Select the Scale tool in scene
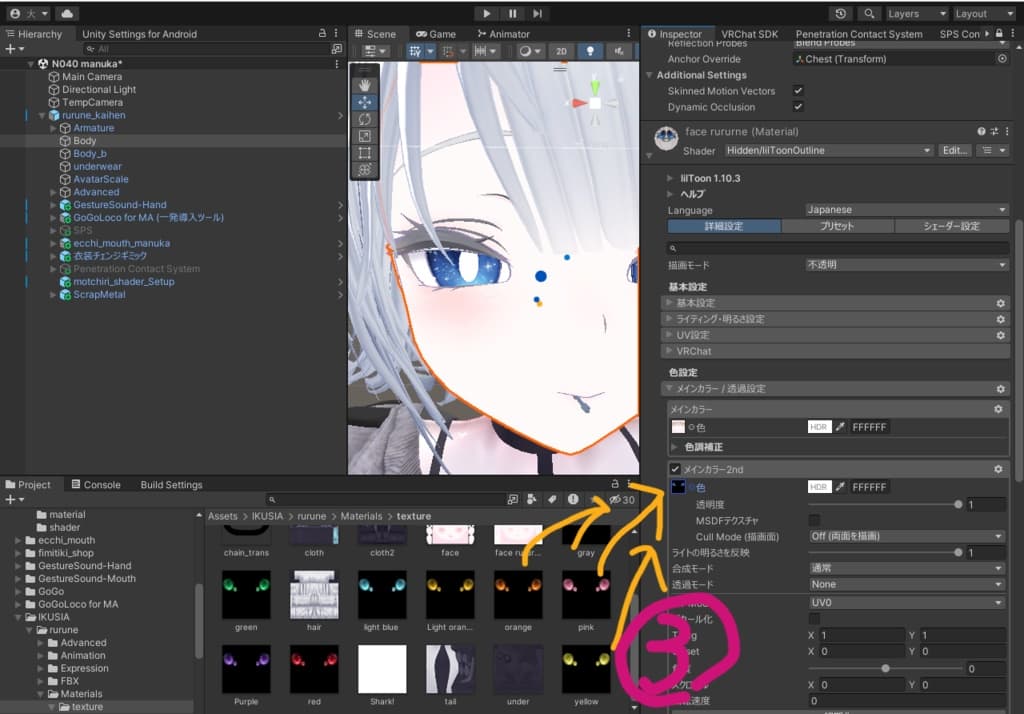 pyautogui.click(x=364, y=136)
